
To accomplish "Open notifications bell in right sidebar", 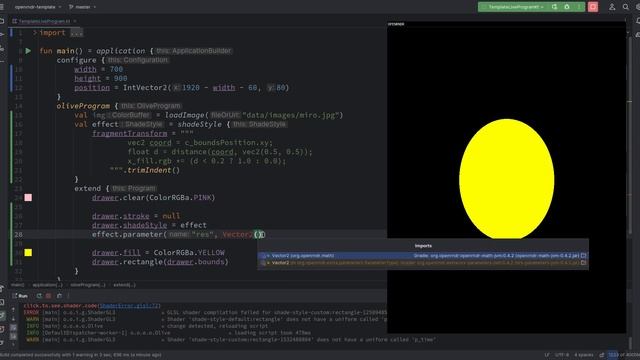I will click(x=638, y=21).
